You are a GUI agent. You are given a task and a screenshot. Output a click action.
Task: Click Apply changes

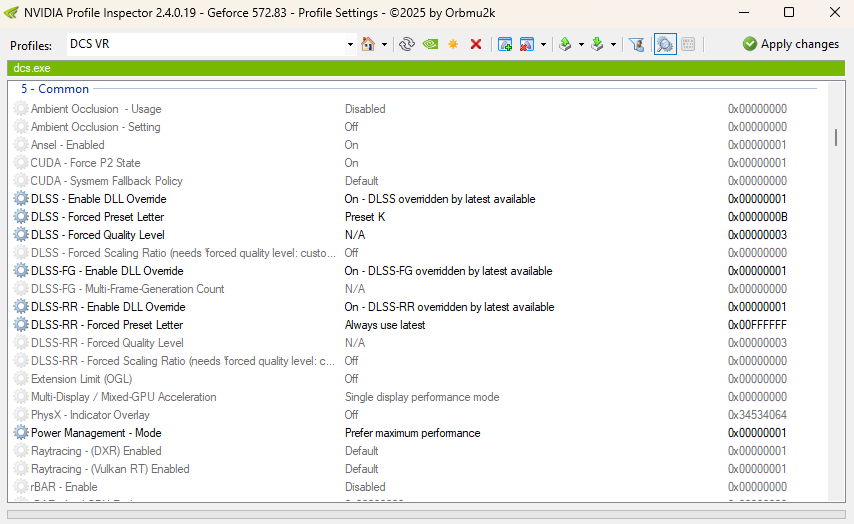tap(791, 44)
